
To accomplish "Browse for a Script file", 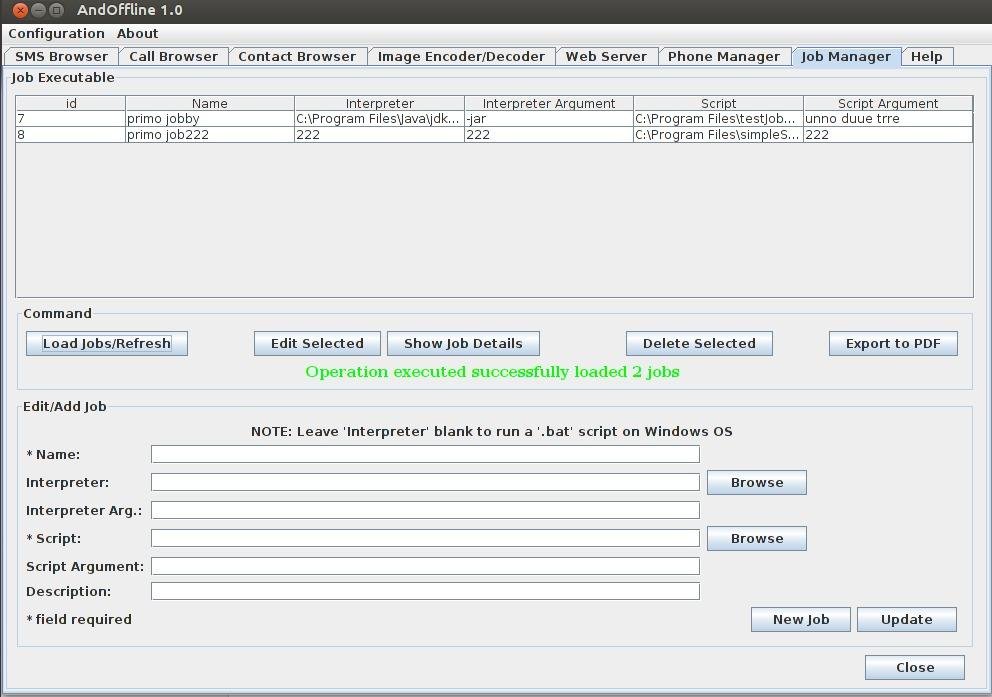I will pyautogui.click(x=756, y=538).
